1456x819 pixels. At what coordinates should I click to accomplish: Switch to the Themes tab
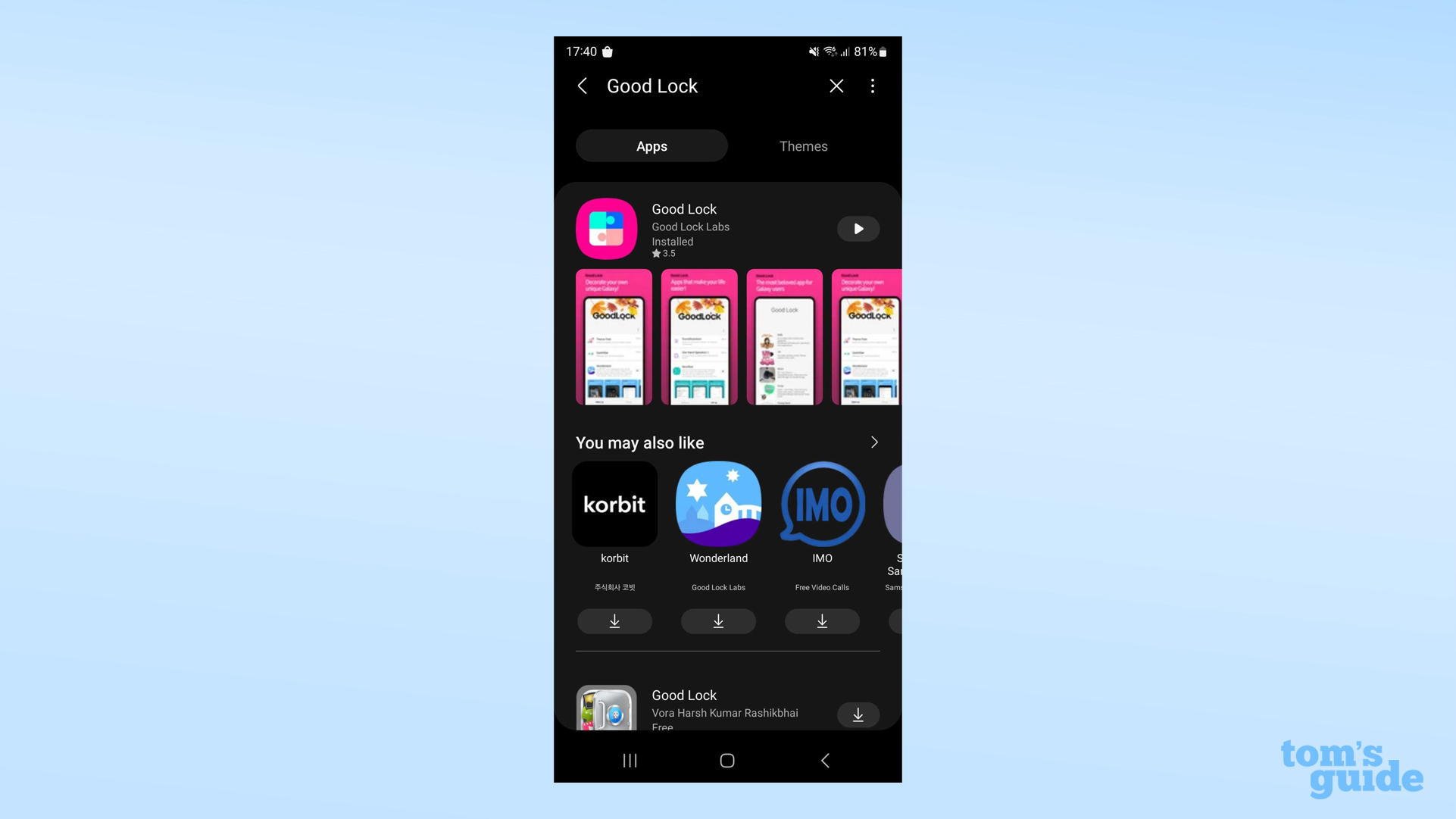coord(803,145)
